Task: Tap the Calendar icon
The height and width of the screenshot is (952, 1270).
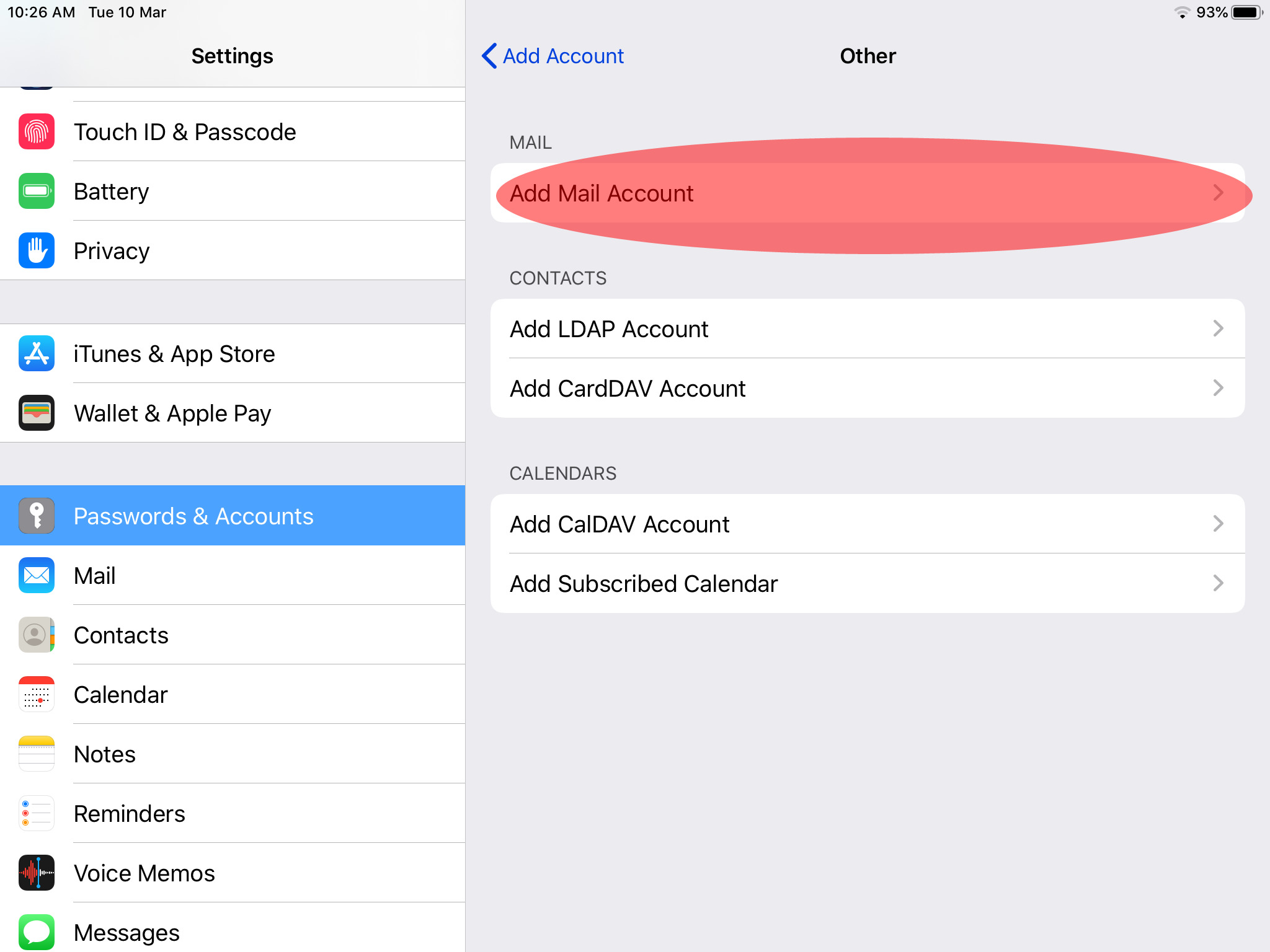Action: tap(37, 694)
